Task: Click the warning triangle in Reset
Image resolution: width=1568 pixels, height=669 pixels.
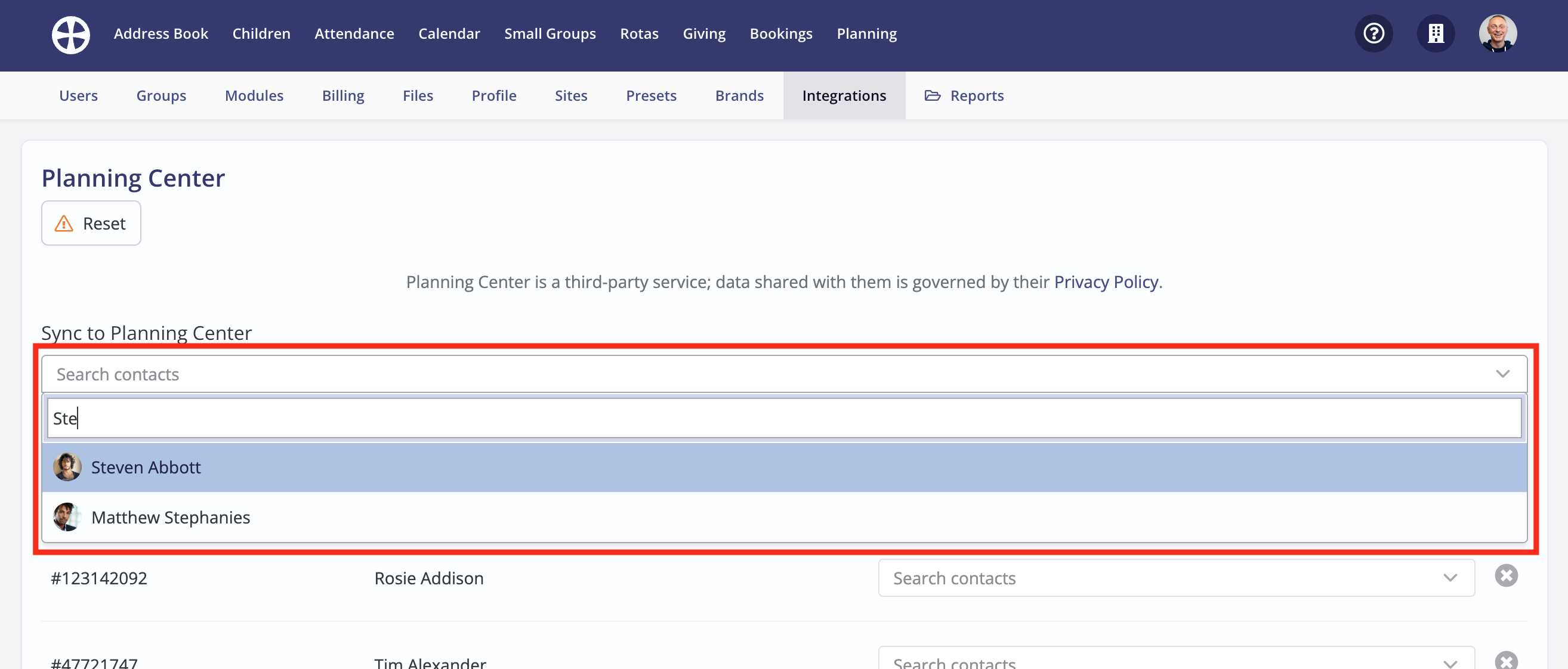Action: point(64,224)
